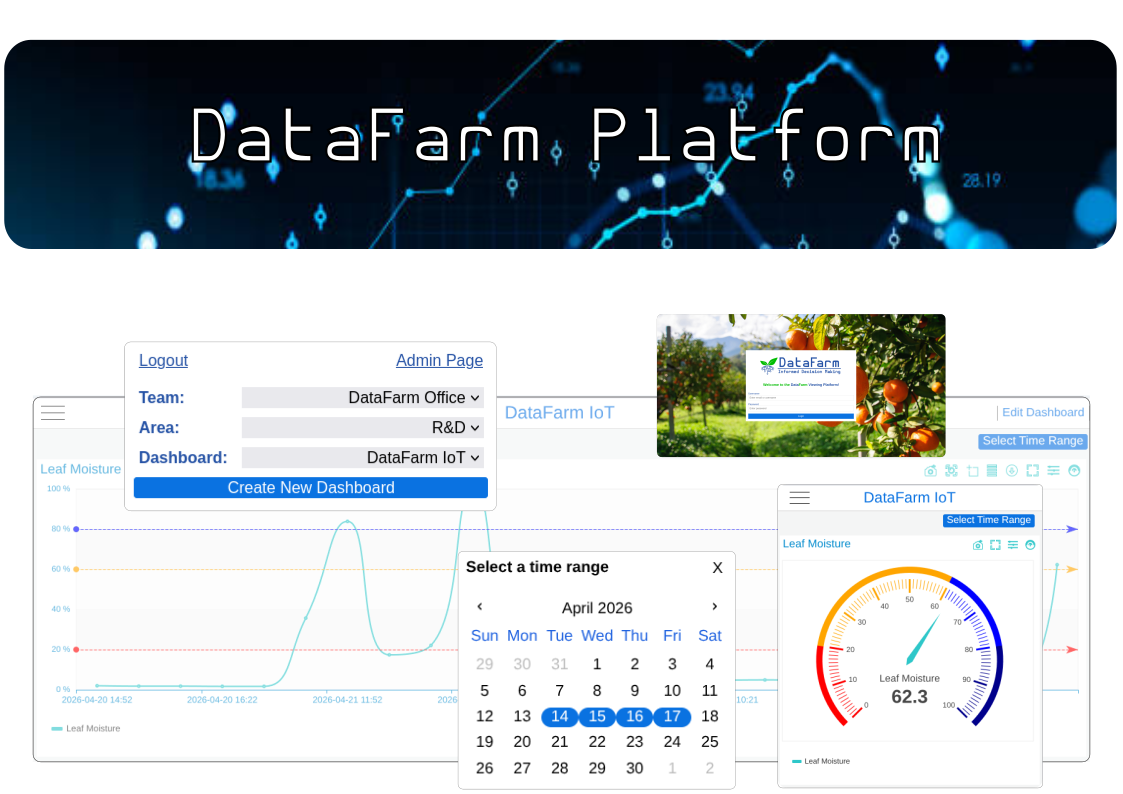Open the Team dropdown showing DataFarm Office
This screenshot has height=794, width=1123.
pos(362,397)
